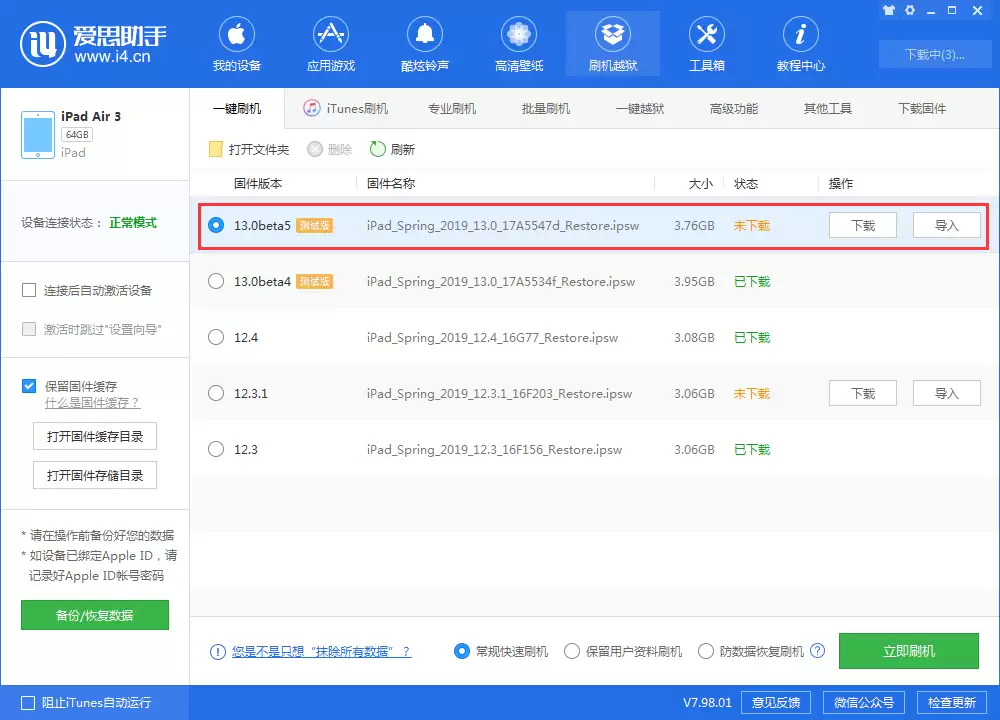Switch to the 一键刷机 tab

(x=237, y=108)
